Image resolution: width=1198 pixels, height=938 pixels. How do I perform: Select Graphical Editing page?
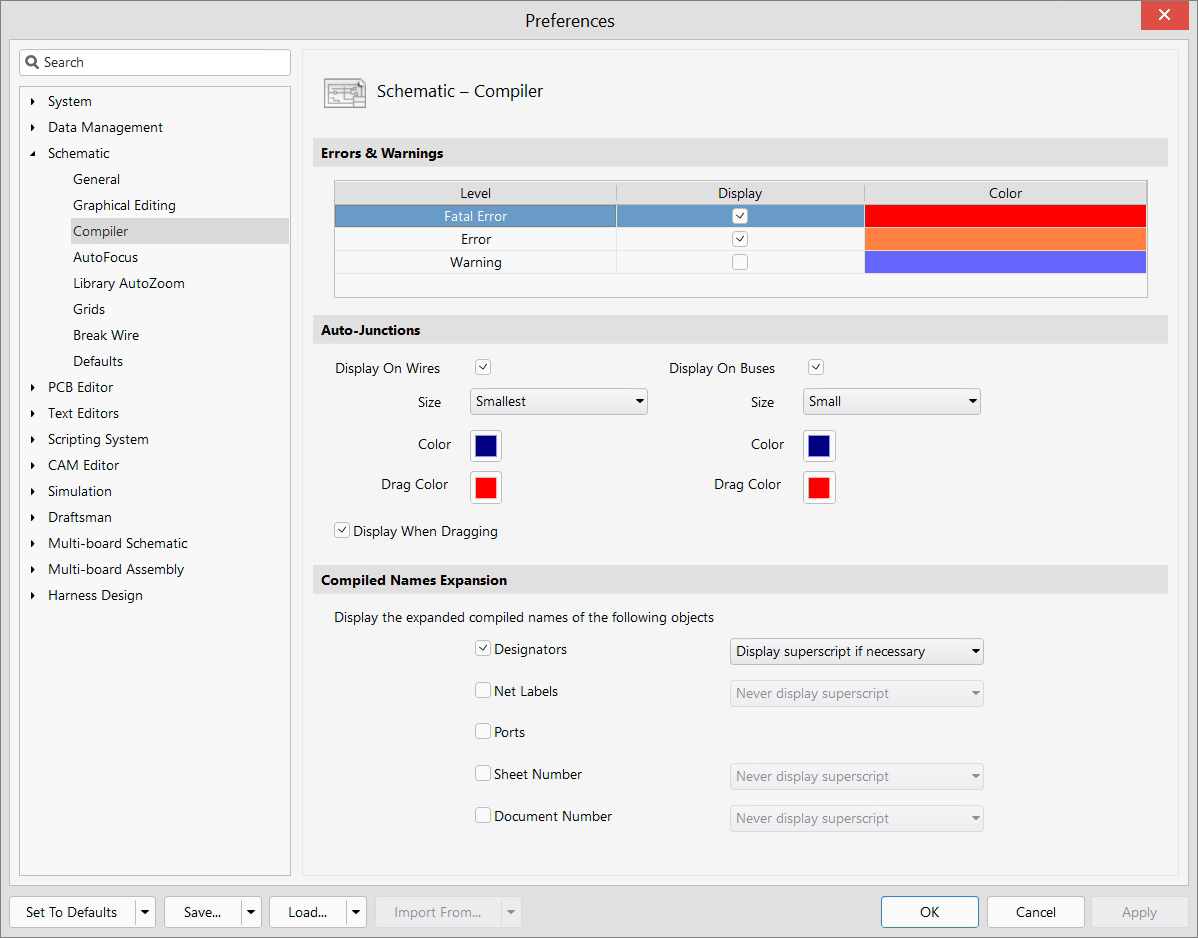[x=124, y=205]
